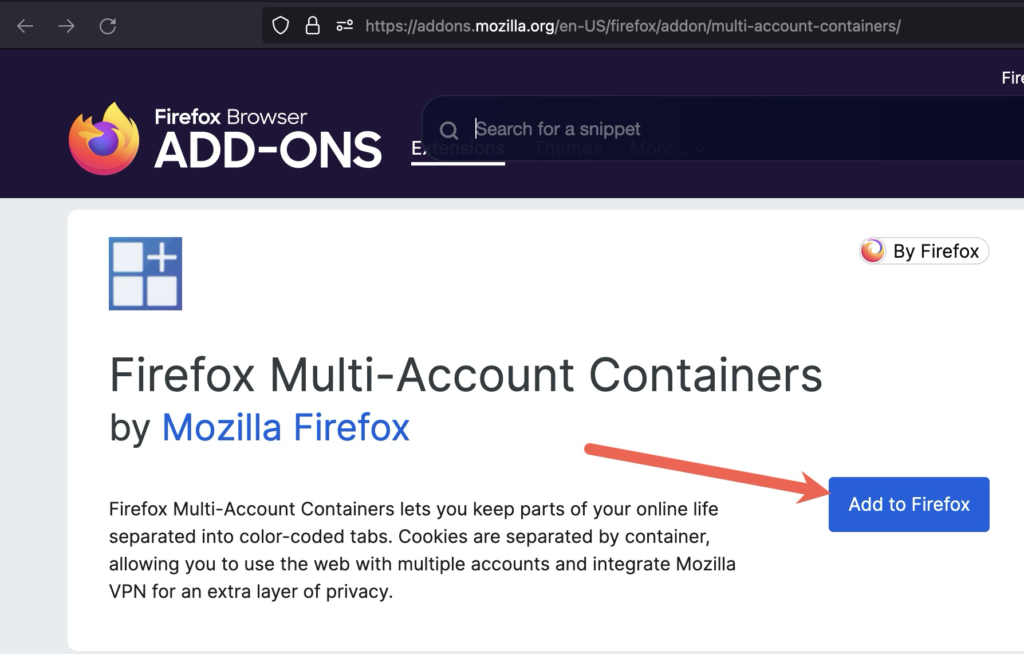Screen dimensions: 1024x654
Task: Click the By Firefox badge text
Action: pos(936,251)
